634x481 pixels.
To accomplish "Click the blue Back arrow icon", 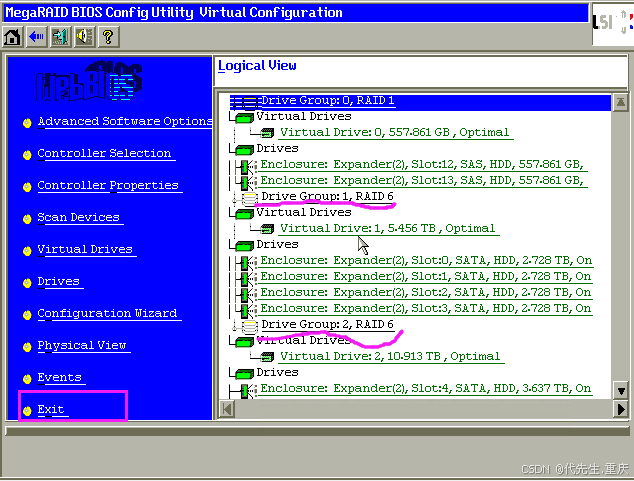I will coord(36,37).
